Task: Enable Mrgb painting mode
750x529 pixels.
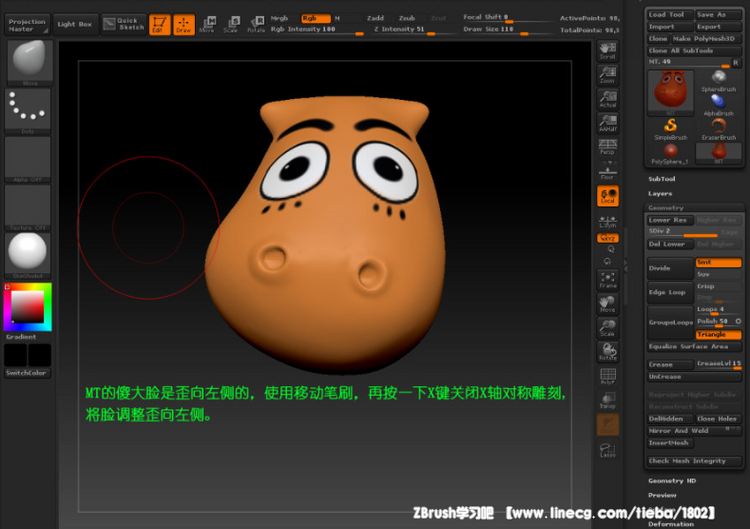Action: click(x=279, y=18)
